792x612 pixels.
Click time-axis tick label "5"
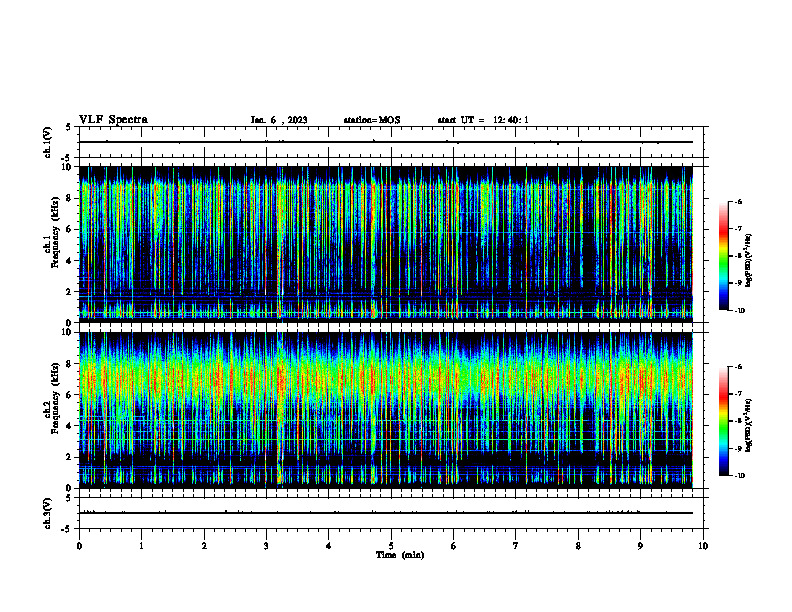tap(391, 546)
